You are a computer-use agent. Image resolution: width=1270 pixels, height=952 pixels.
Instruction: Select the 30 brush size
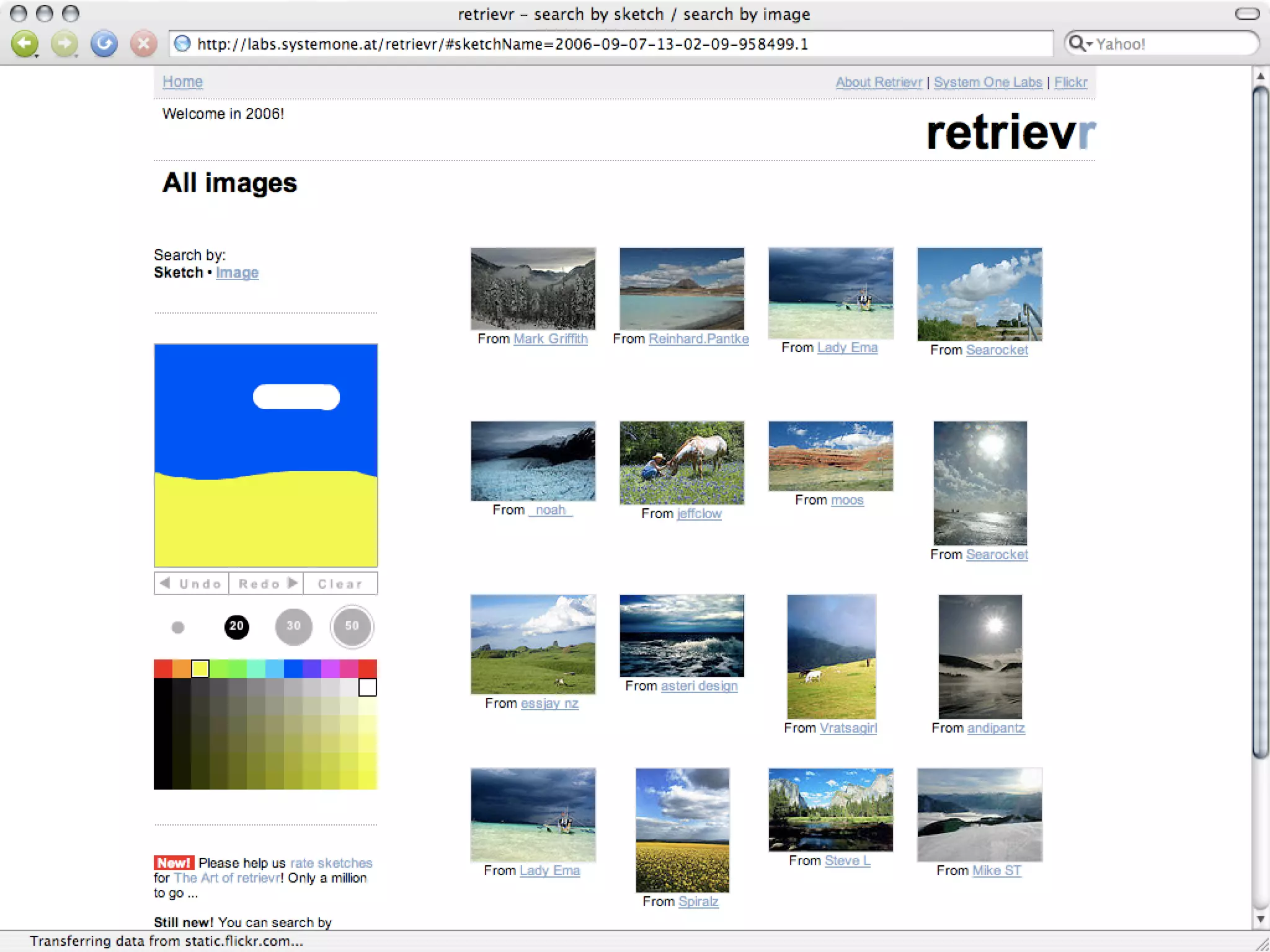(x=293, y=627)
